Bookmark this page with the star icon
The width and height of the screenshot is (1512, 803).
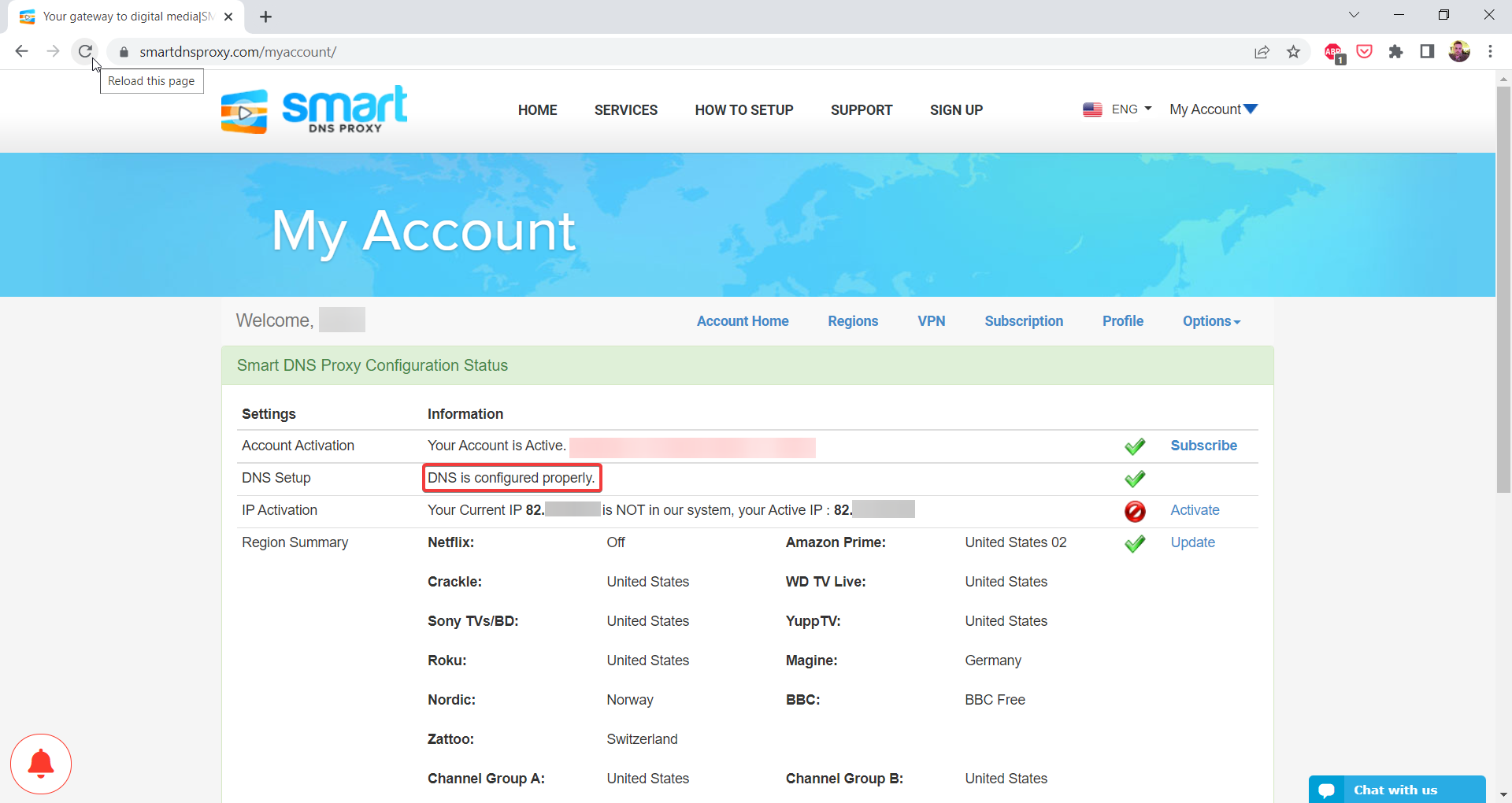[x=1293, y=52]
